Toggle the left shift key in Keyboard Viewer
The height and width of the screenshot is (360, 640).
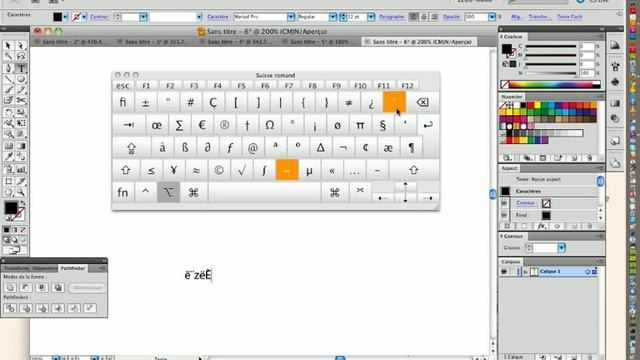point(126,170)
